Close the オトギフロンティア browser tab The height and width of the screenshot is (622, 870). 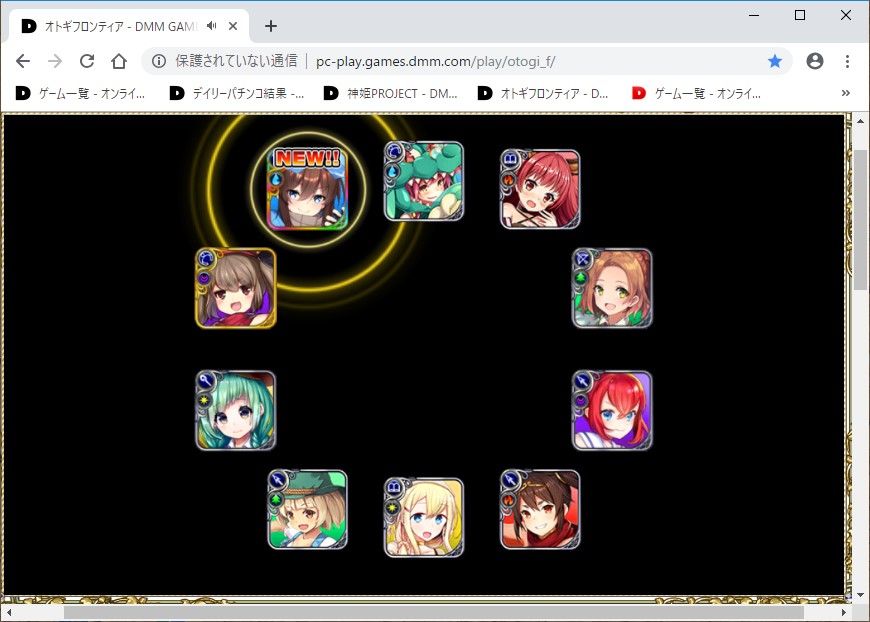(x=233, y=26)
